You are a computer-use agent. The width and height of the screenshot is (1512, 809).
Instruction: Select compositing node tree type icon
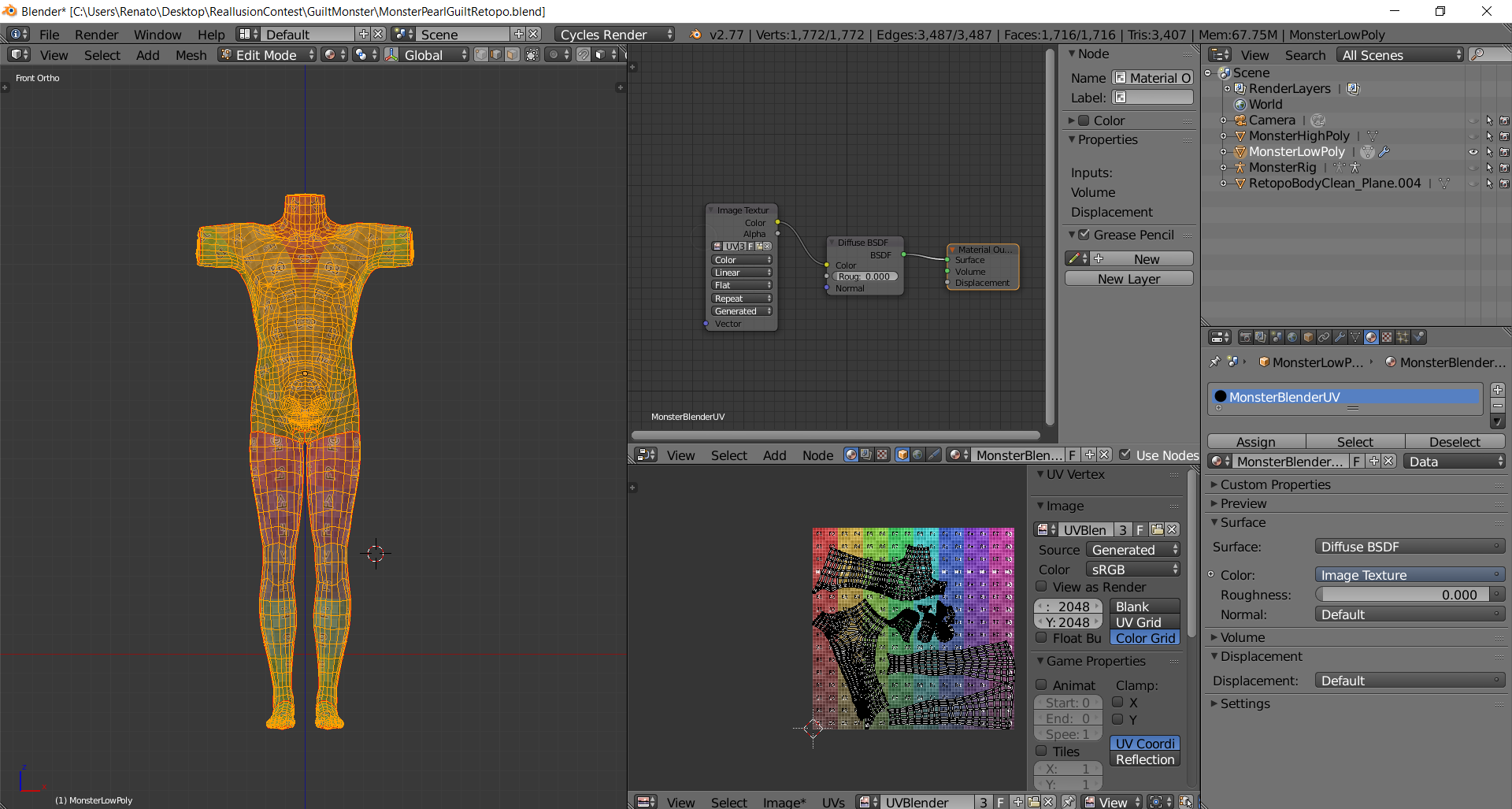click(866, 455)
